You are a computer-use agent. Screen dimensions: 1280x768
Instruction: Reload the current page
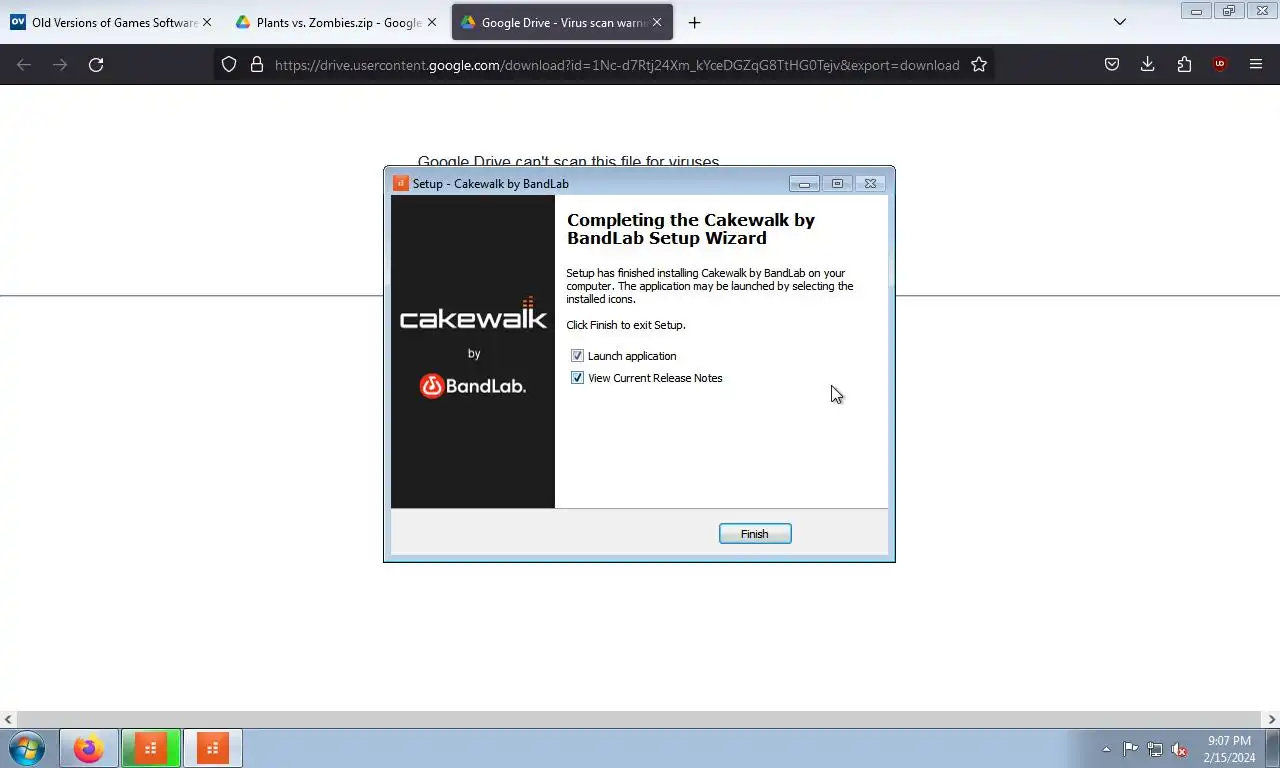pos(96,65)
